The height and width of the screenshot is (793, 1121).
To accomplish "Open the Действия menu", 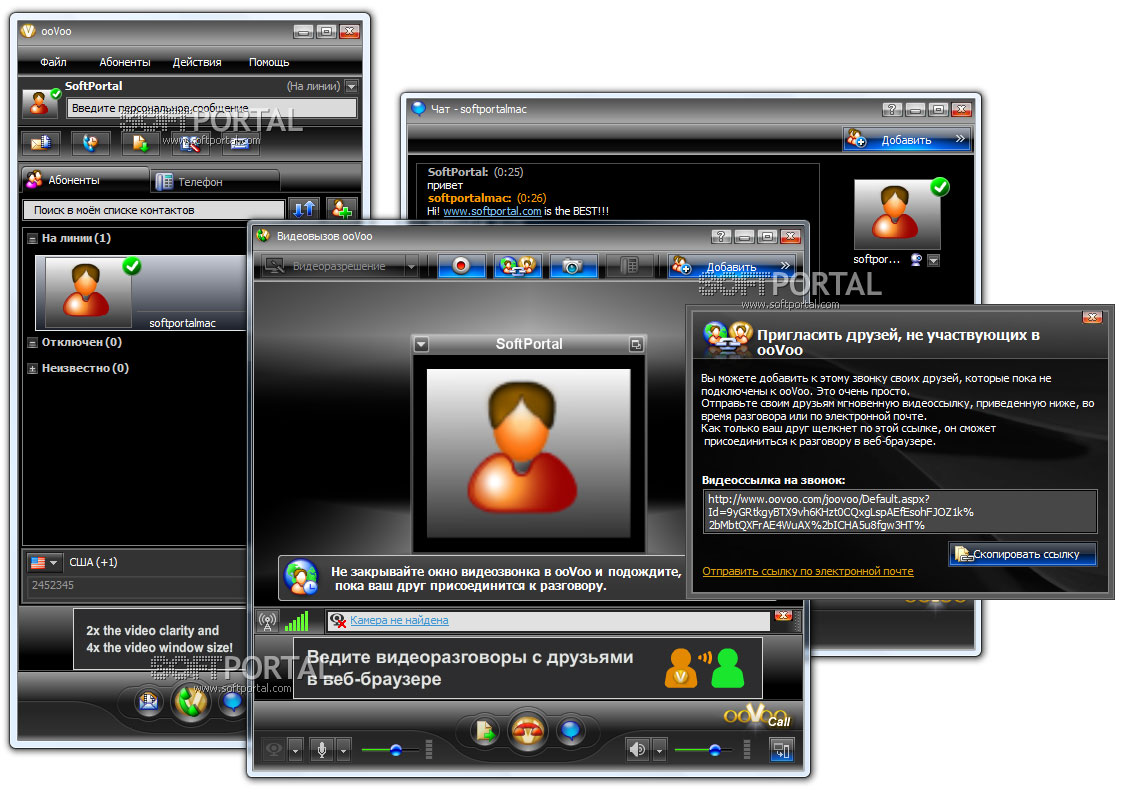I will (x=197, y=62).
